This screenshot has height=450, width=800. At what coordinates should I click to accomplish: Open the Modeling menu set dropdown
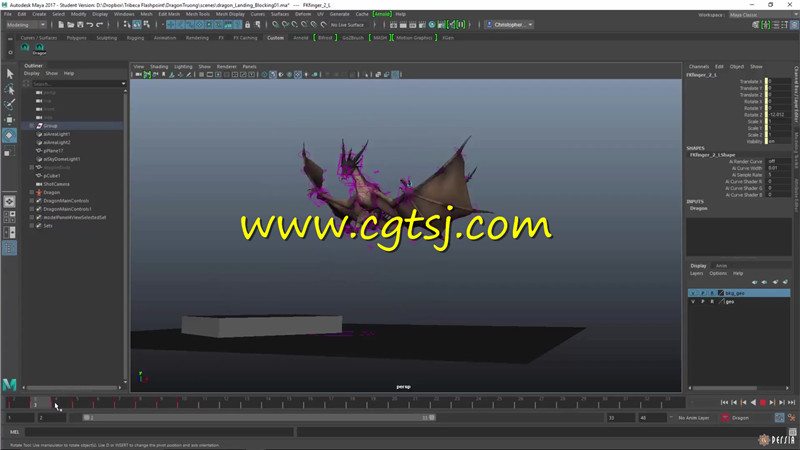tap(26, 24)
